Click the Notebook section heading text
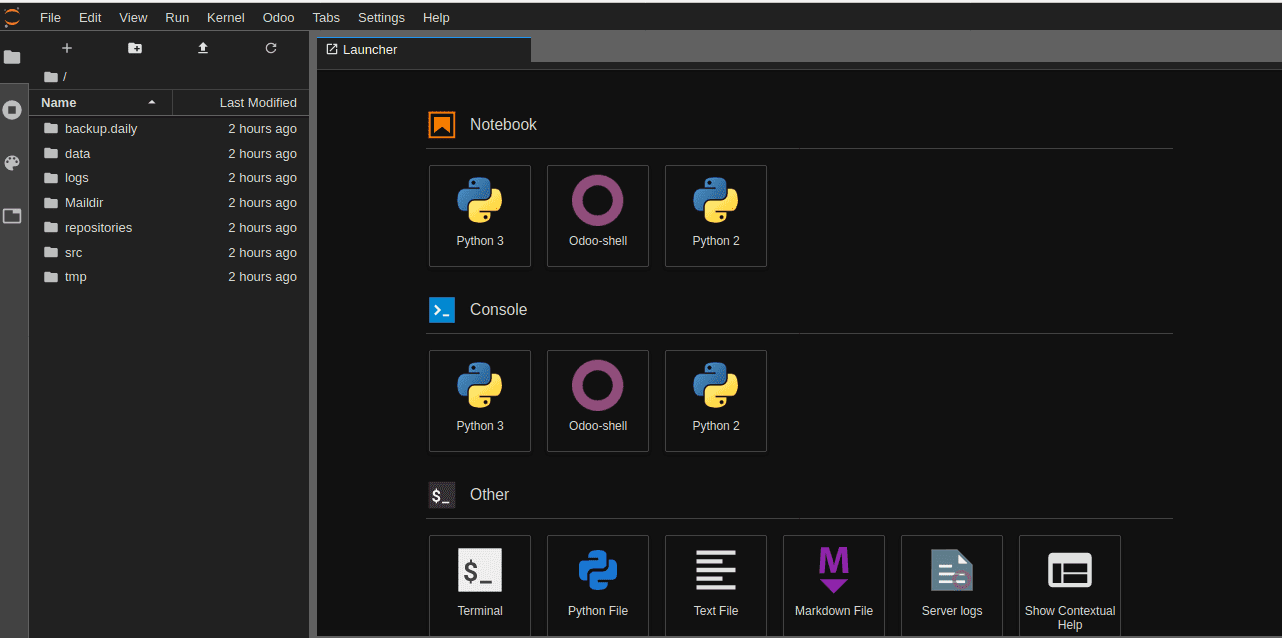1282x638 pixels. [503, 125]
